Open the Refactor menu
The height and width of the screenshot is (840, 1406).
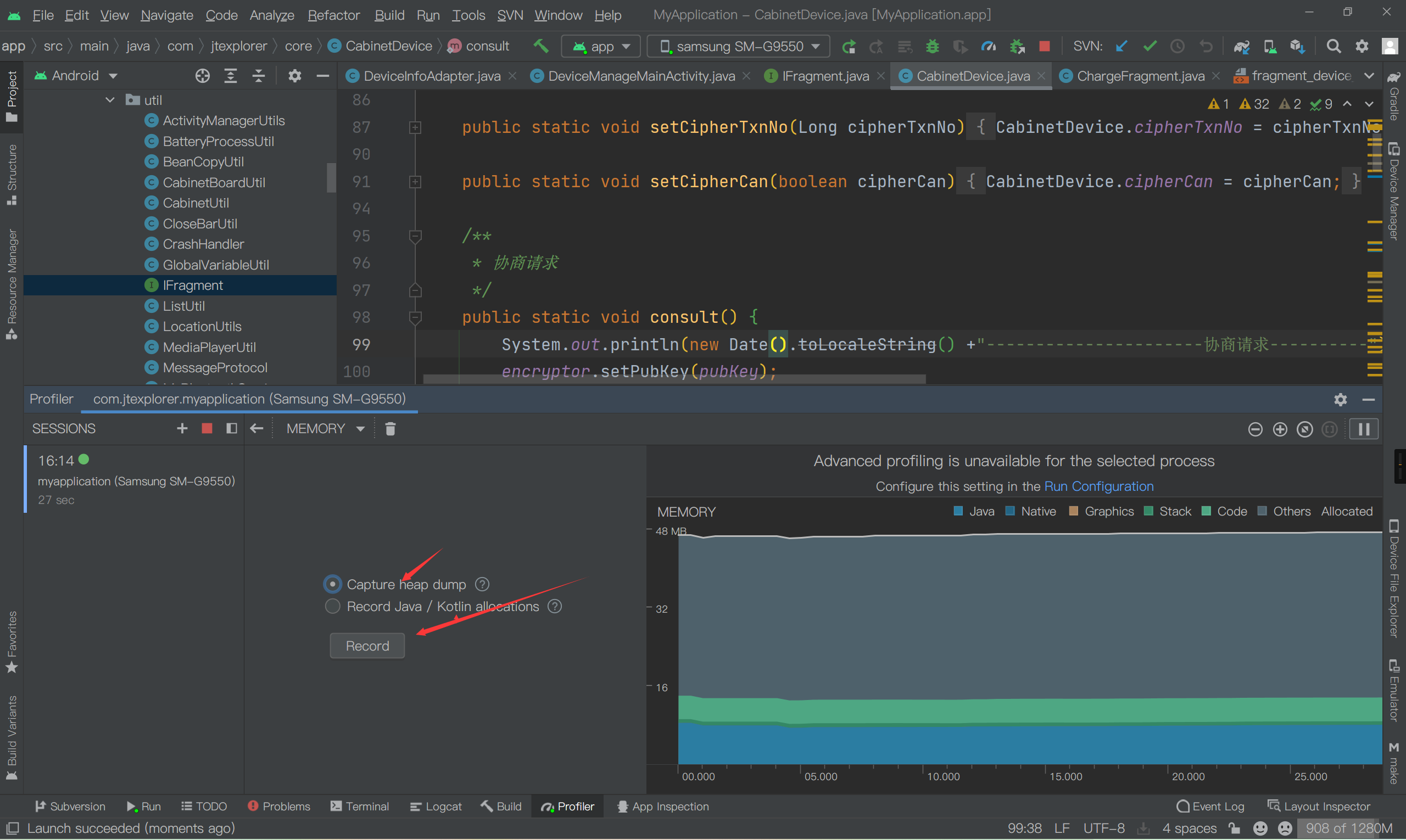(x=333, y=15)
